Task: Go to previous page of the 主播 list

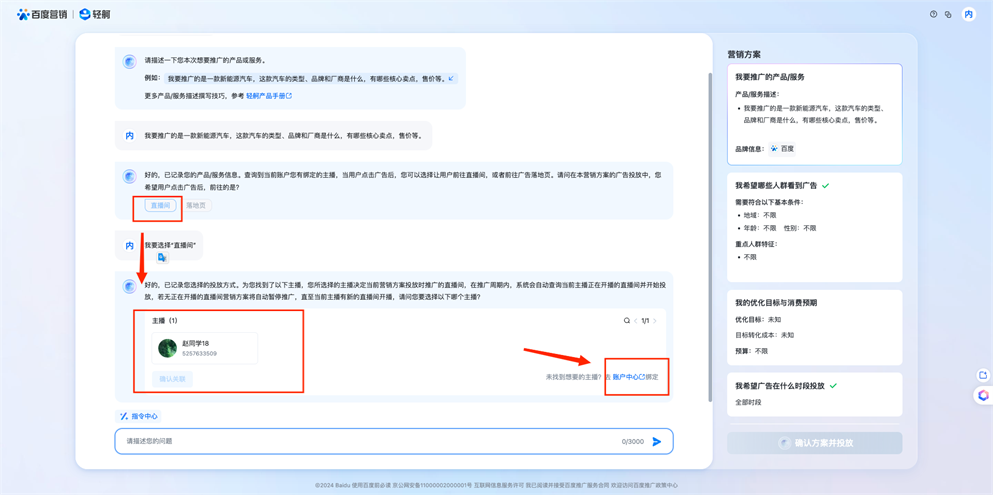Action: (635, 321)
